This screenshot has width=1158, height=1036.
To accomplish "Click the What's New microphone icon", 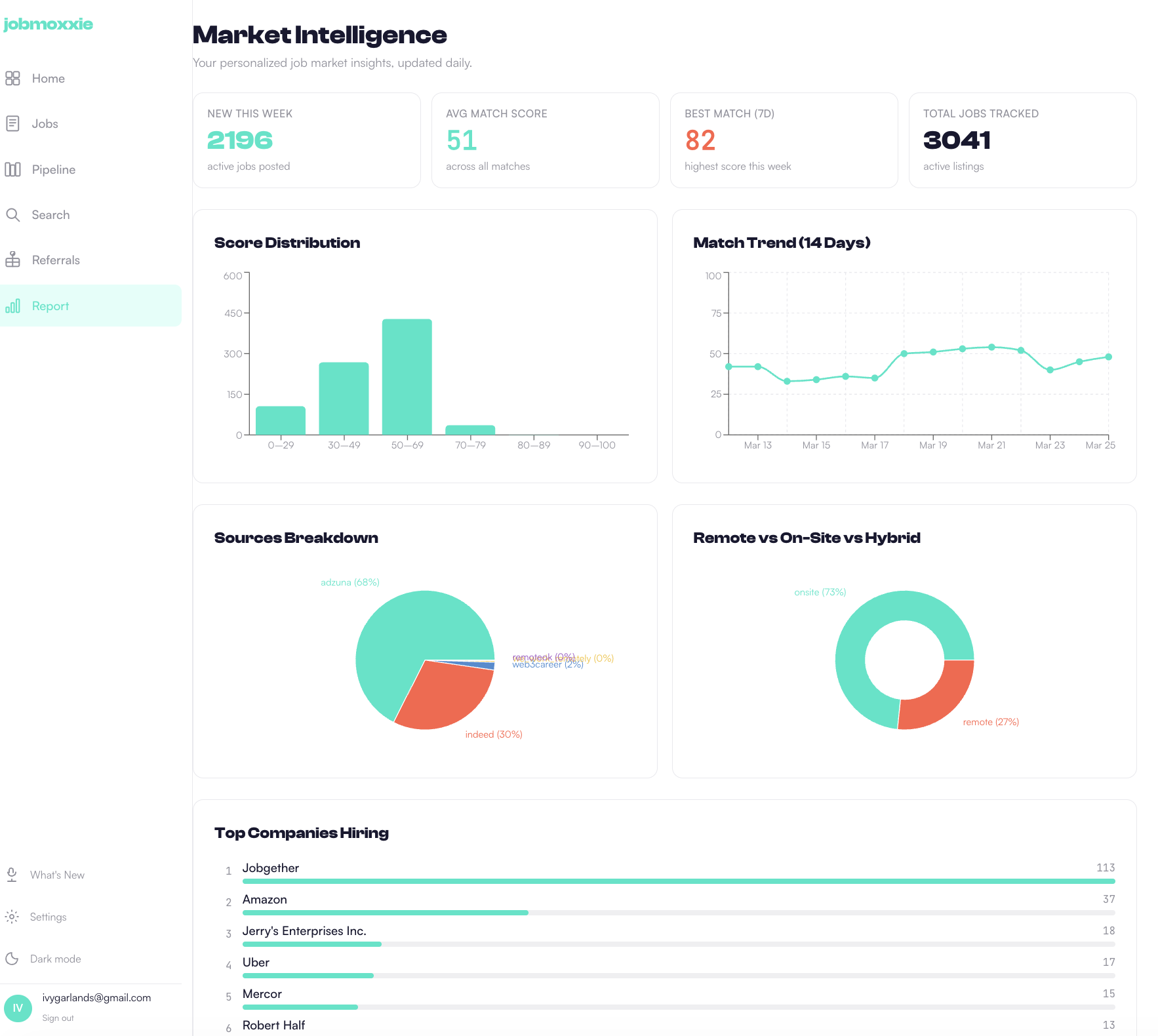I will pyautogui.click(x=12, y=875).
